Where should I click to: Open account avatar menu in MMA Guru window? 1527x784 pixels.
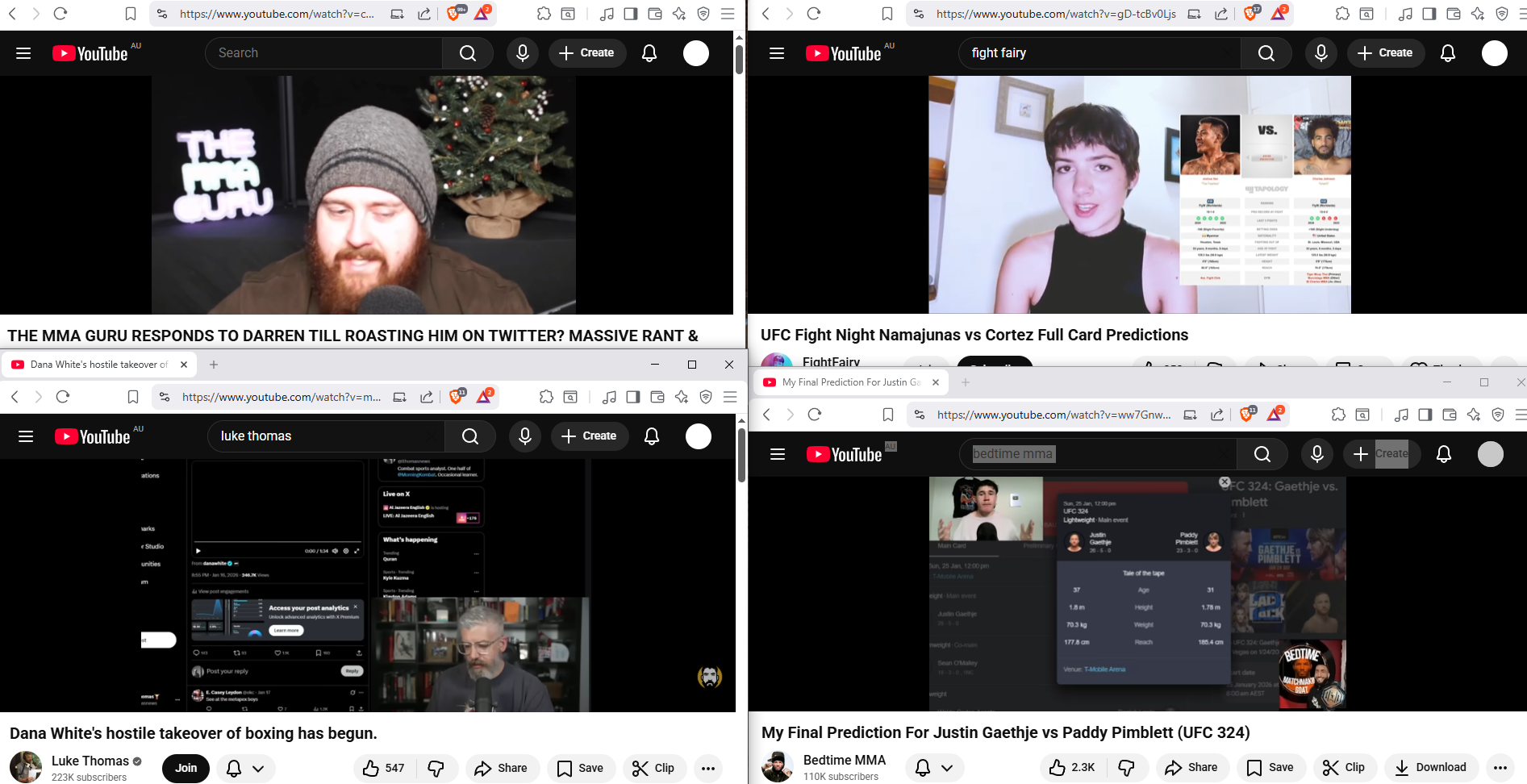[x=696, y=53]
